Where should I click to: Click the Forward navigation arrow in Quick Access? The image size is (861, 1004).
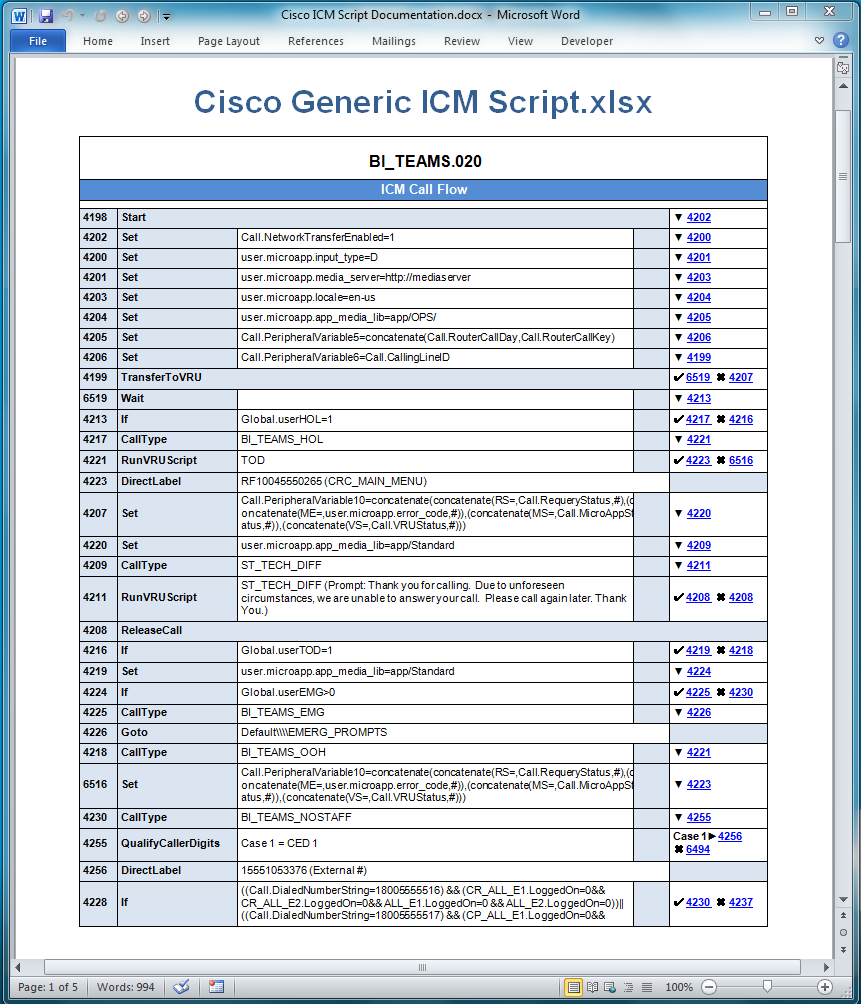point(144,15)
